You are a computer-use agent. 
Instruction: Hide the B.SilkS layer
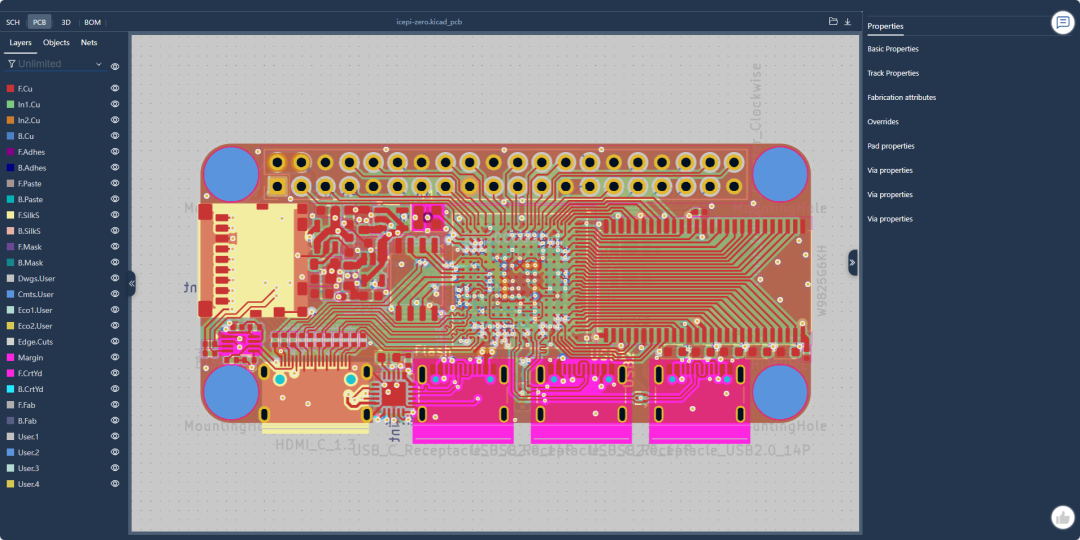(115, 231)
